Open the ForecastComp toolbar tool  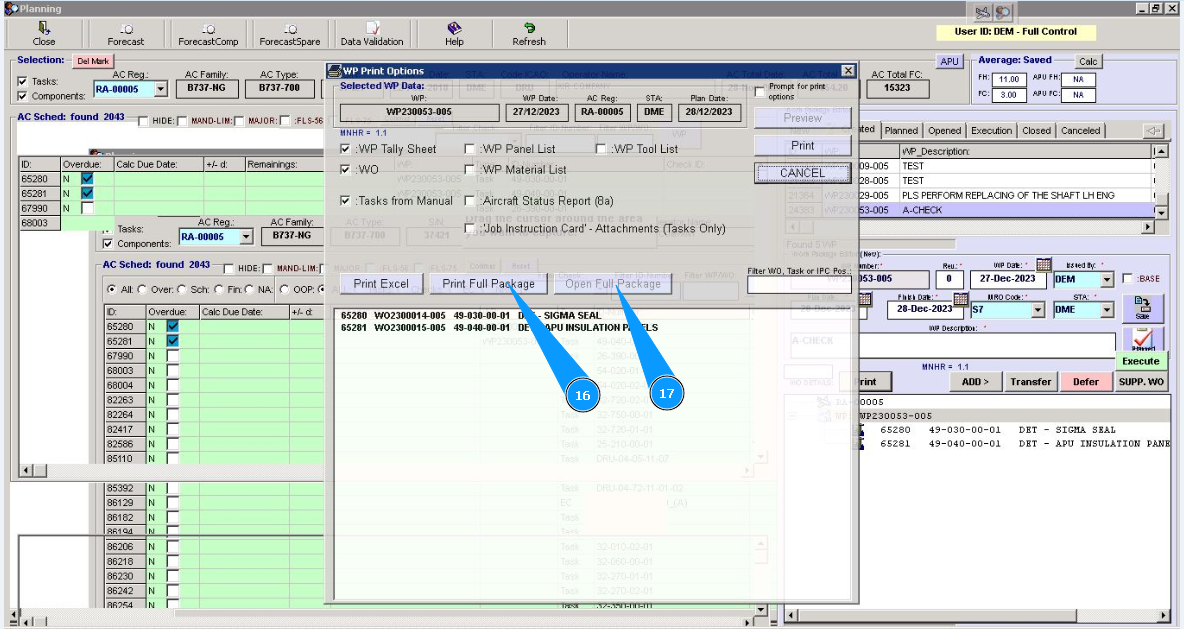click(x=208, y=34)
